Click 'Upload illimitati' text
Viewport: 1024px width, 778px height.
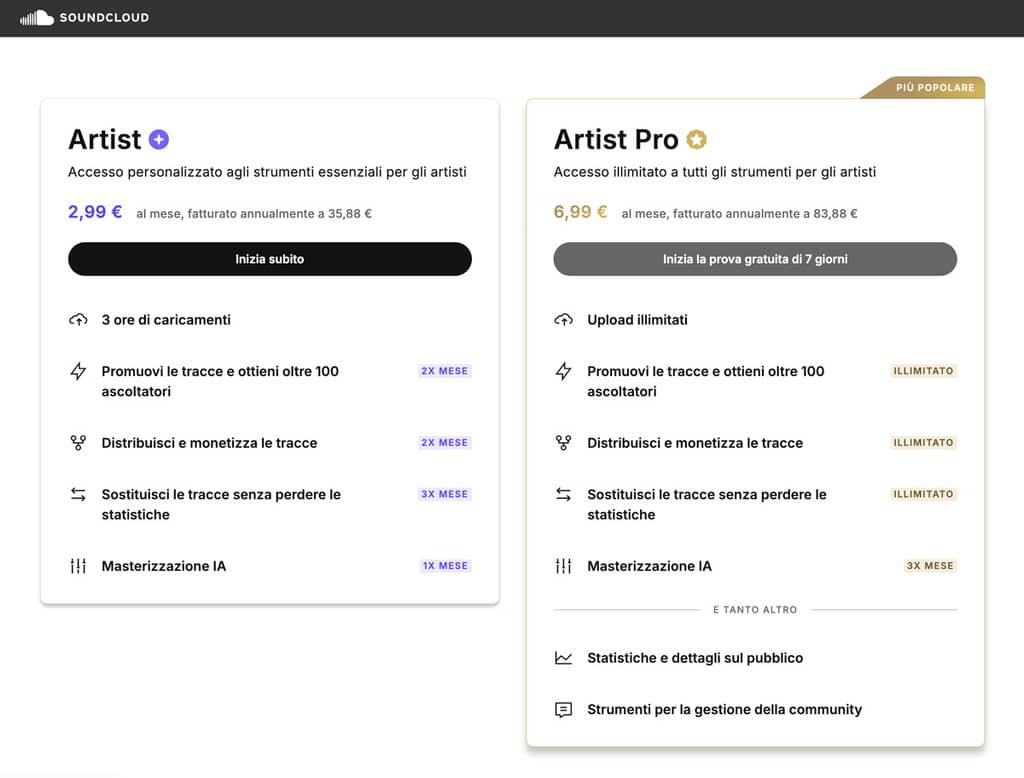point(637,319)
